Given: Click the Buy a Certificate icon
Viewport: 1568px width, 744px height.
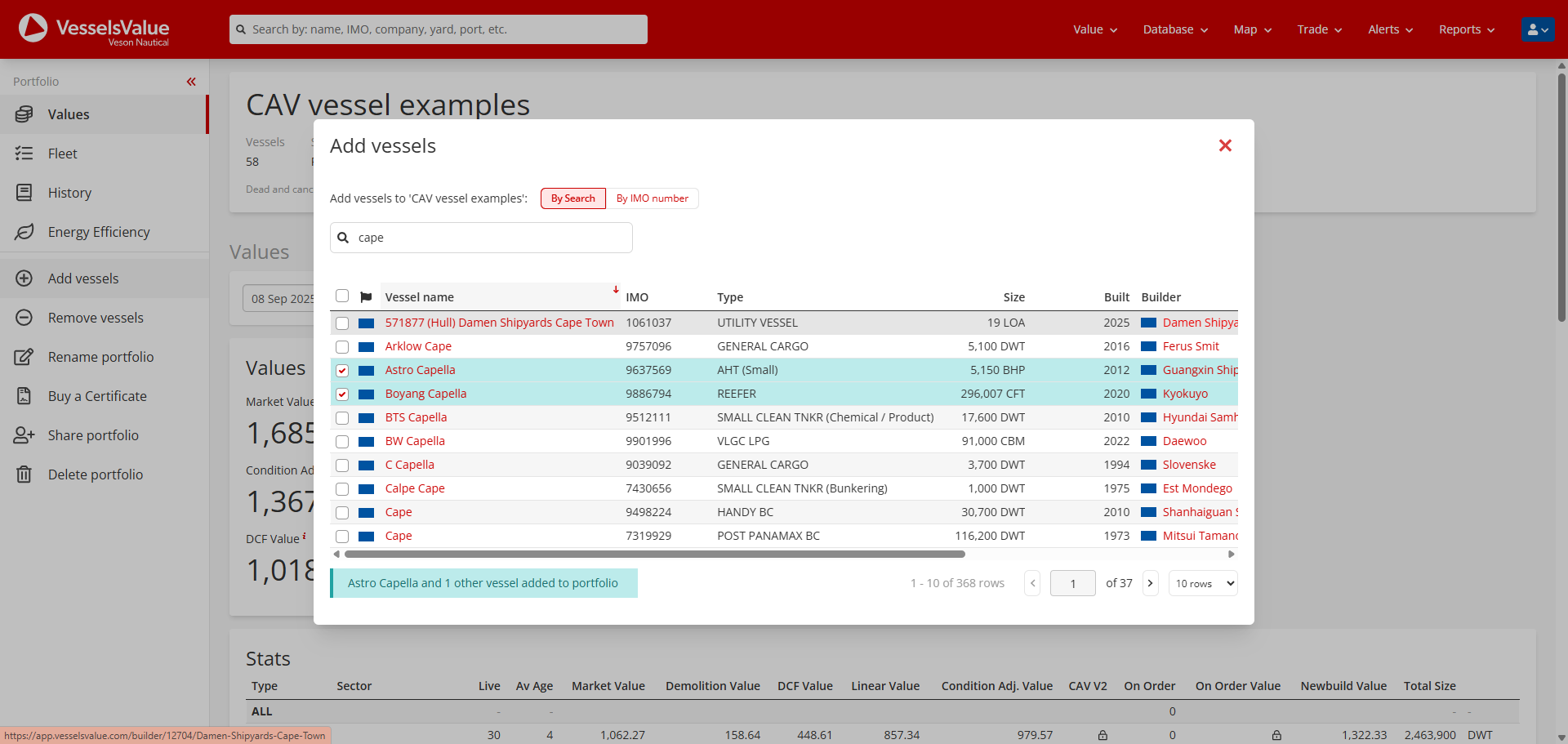Looking at the screenshot, I should coord(24,396).
